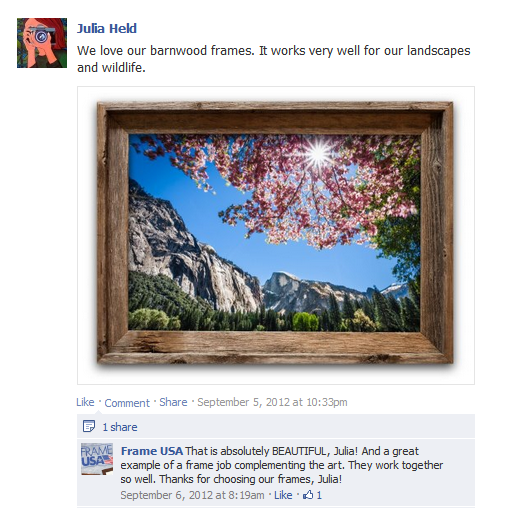View the 1 share link
Image resolution: width=532 pixels, height=508 pixels.
pos(120,427)
